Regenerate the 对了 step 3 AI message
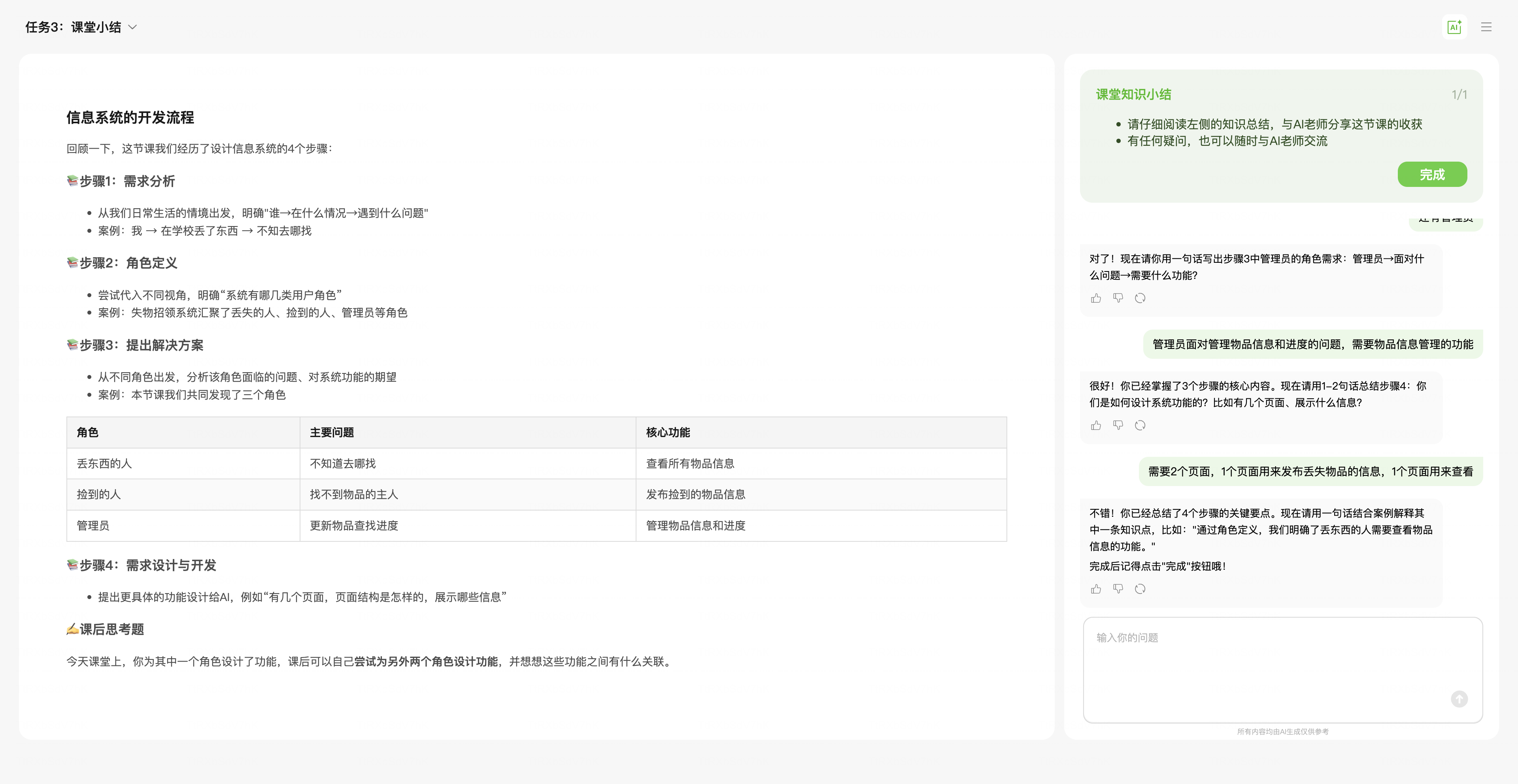1518x784 pixels. click(x=1140, y=298)
